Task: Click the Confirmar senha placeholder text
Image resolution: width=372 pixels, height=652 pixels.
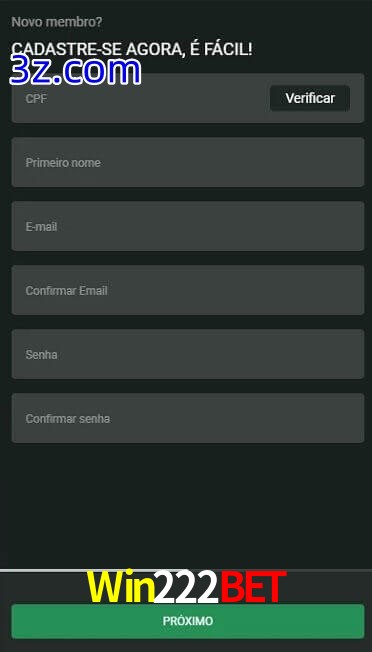Action: tap(68, 419)
